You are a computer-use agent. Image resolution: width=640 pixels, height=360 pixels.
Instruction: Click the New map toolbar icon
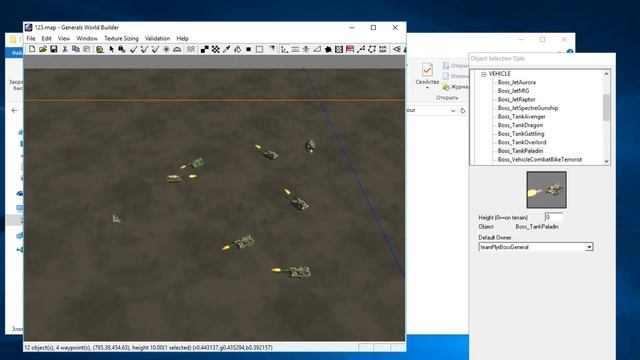point(32,49)
